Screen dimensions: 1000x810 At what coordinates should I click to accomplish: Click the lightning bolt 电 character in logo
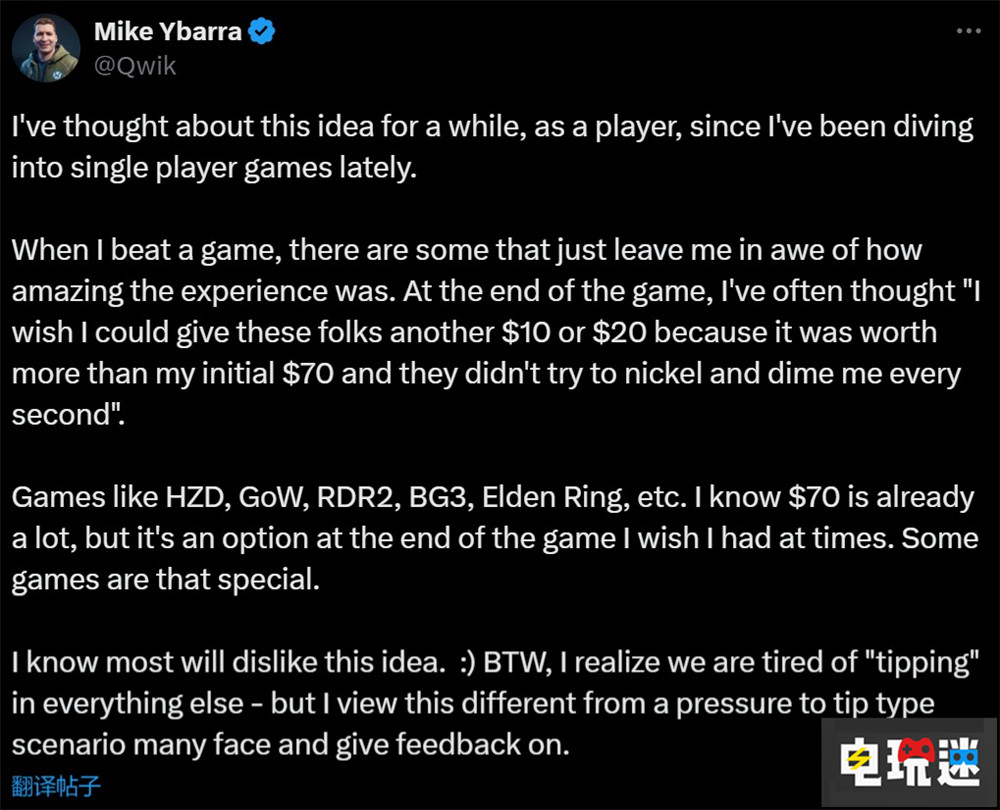point(862,761)
